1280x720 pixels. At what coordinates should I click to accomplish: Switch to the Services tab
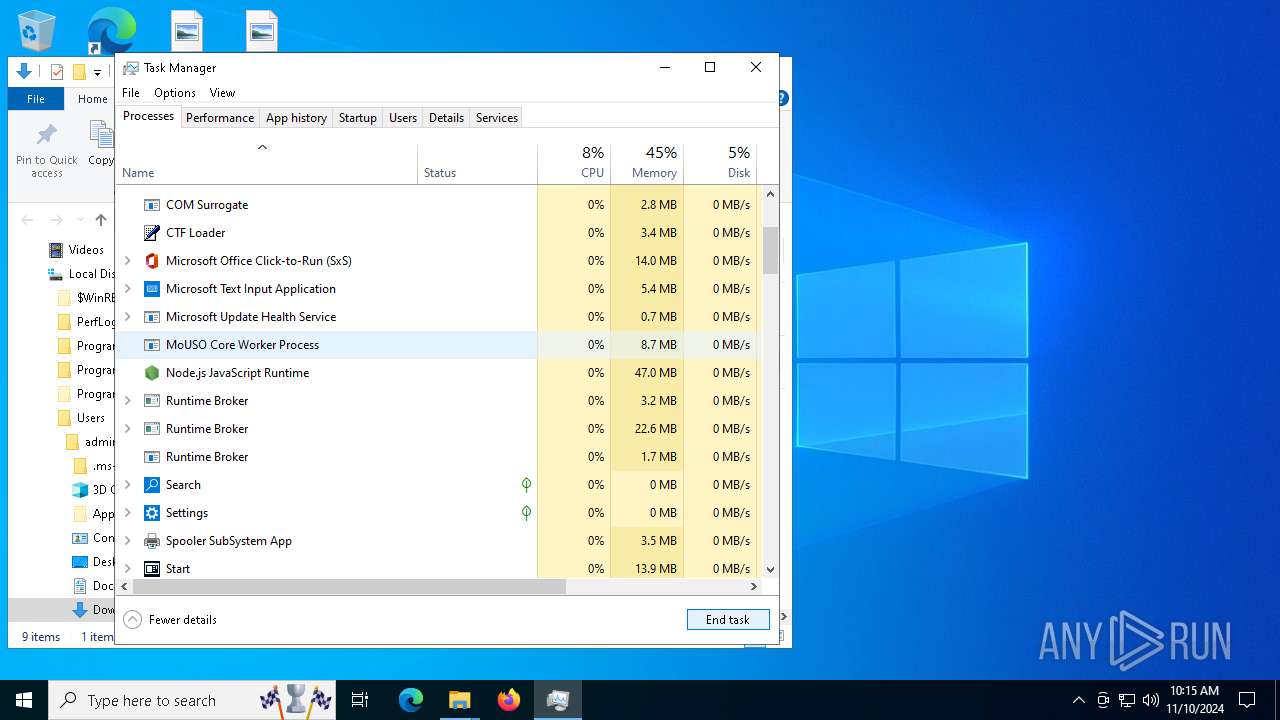click(497, 118)
